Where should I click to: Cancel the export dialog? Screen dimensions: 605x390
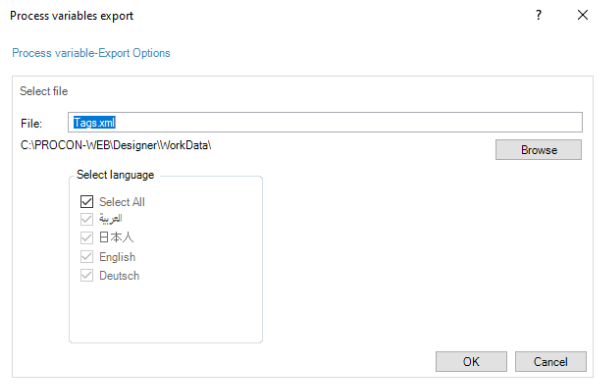click(x=551, y=361)
